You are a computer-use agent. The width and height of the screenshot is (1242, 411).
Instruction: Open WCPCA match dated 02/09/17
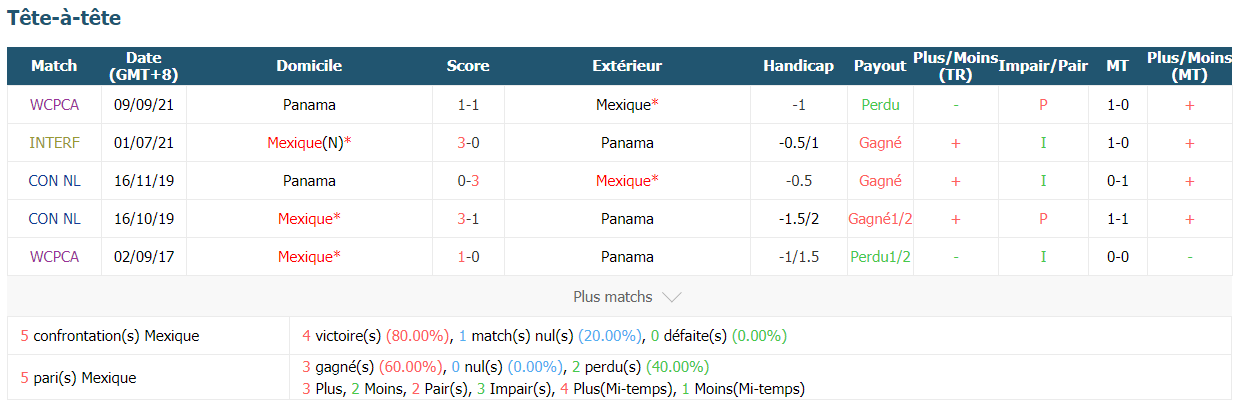[x=54, y=257]
